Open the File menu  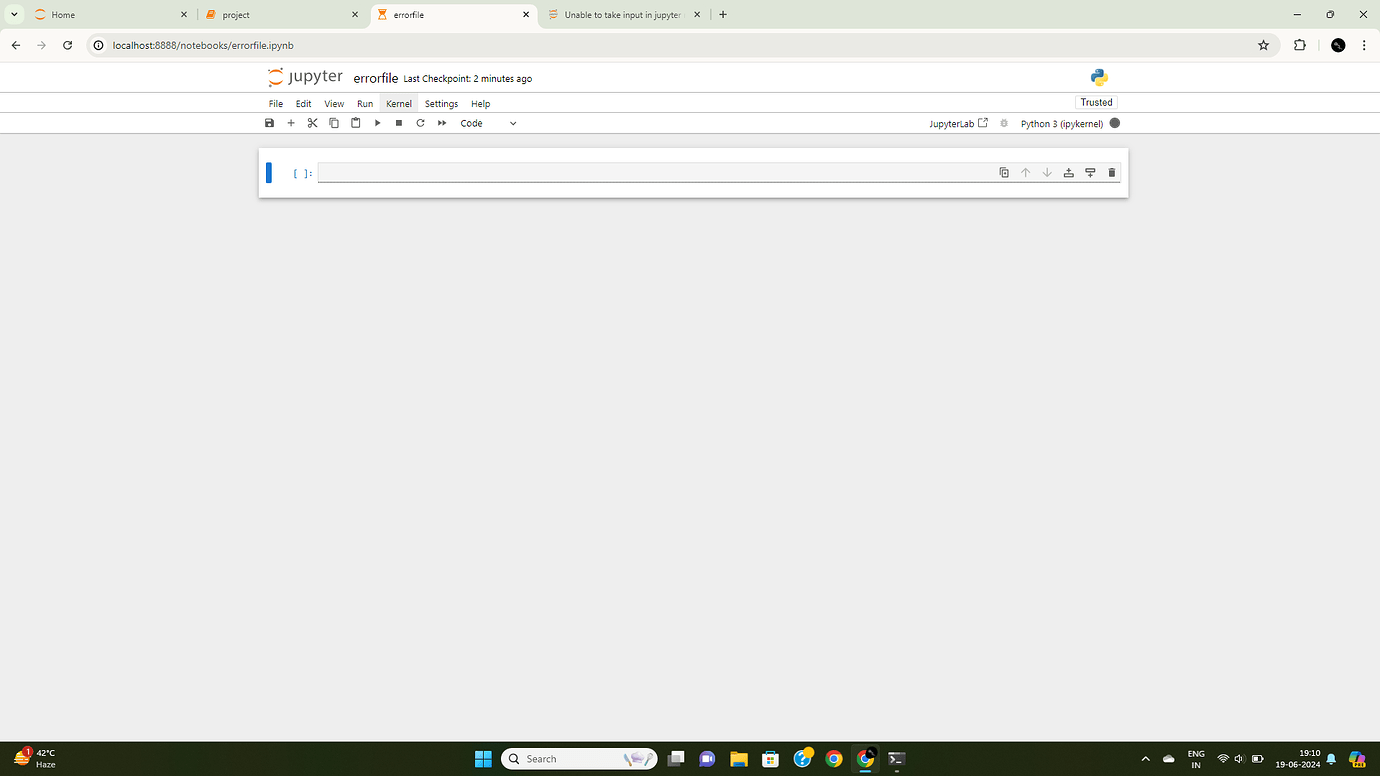(276, 104)
